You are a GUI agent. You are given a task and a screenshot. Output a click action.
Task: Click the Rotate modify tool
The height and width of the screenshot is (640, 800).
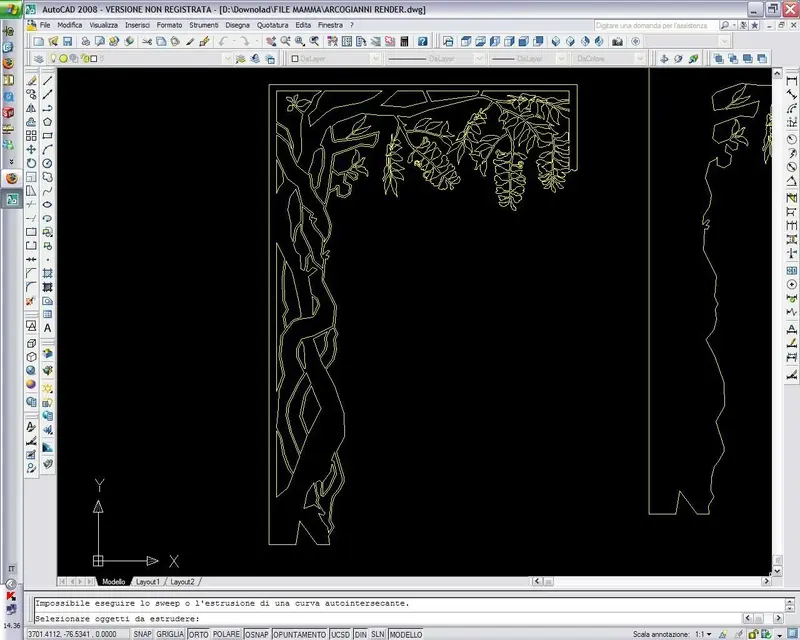pyautogui.click(x=31, y=163)
